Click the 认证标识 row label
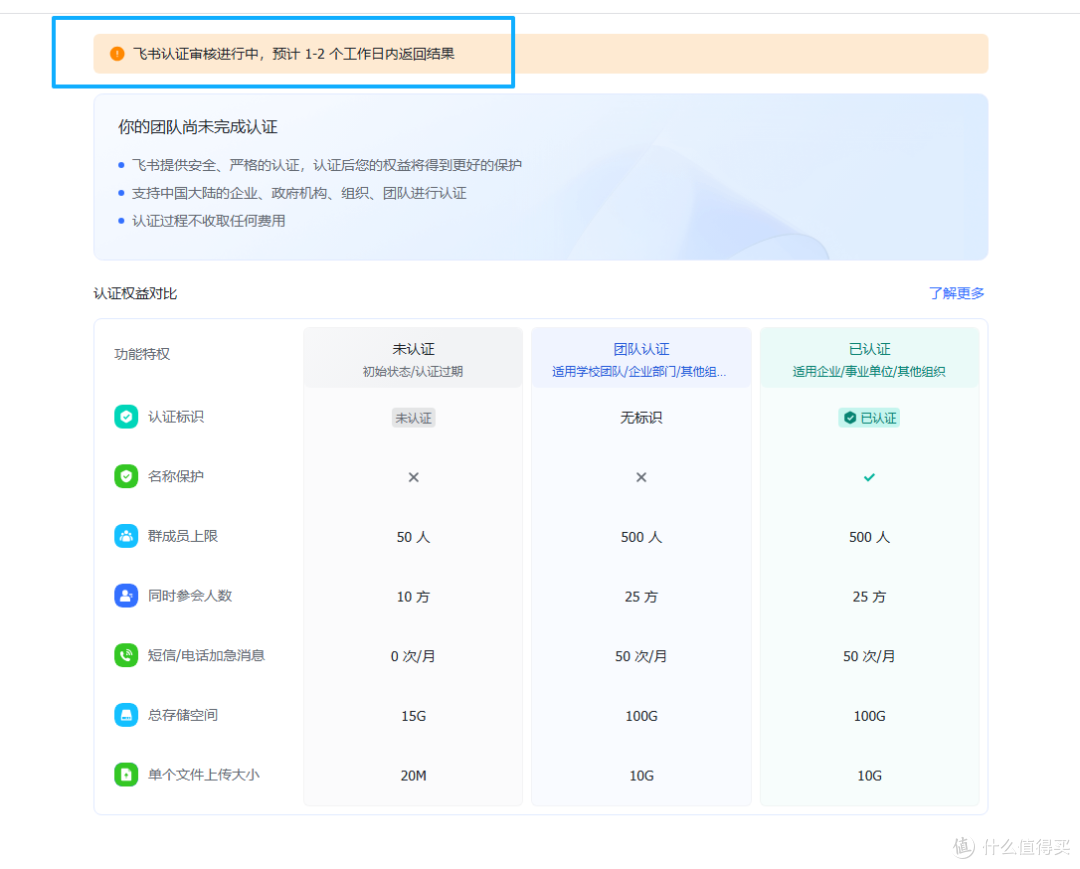Viewport: 1080px width, 869px height. pyautogui.click(x=176, y=417)
